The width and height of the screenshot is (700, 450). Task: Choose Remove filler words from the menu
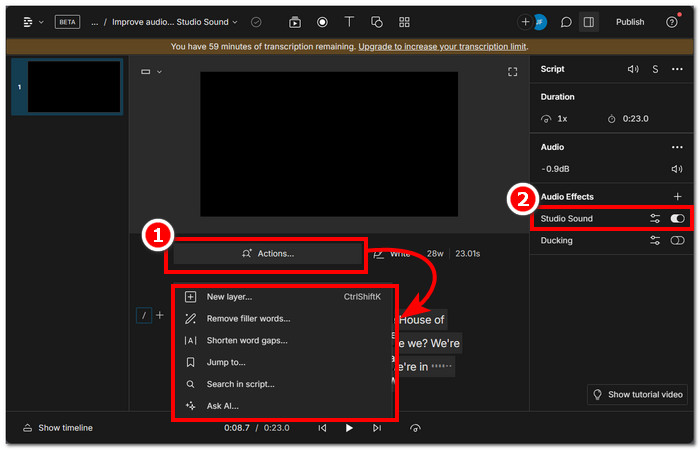tap(248, 318)
